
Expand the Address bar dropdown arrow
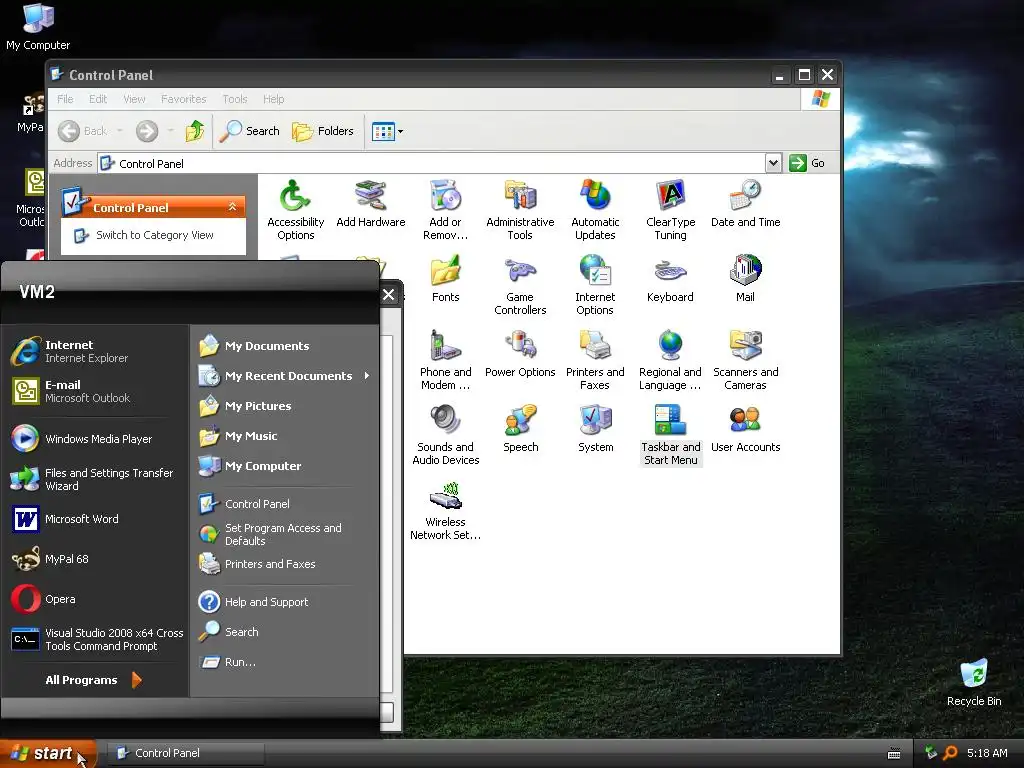point(773,163)
